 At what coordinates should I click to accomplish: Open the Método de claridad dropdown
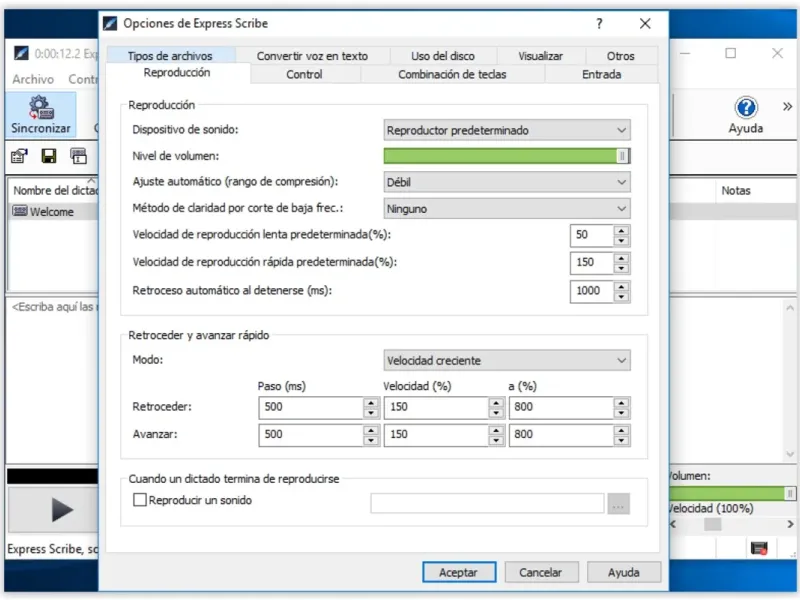507,209
